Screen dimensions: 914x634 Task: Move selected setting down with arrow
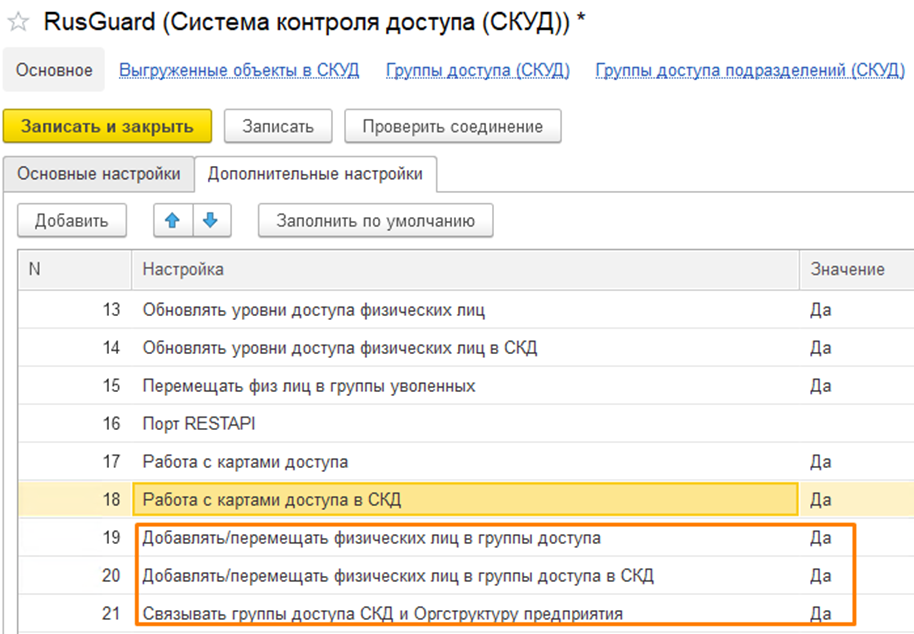[x=210, y=221]
